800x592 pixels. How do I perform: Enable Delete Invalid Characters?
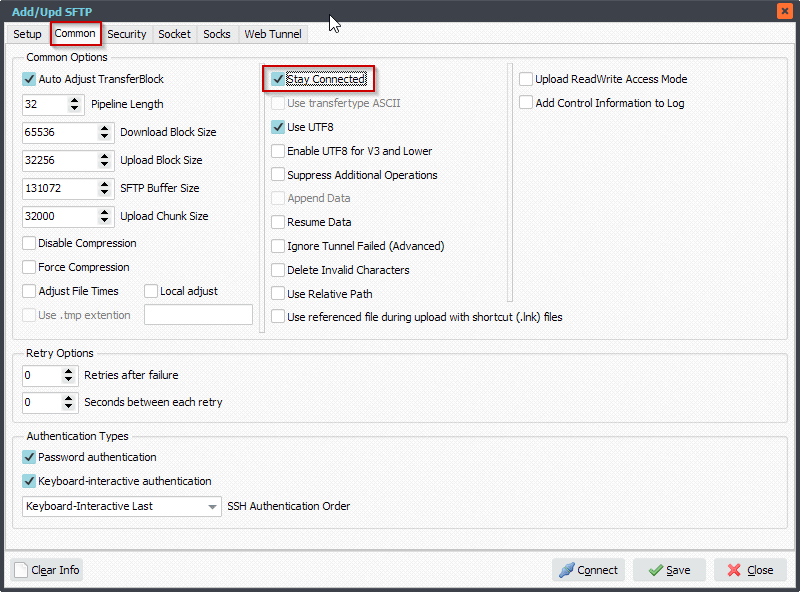[x=276, y=270]
